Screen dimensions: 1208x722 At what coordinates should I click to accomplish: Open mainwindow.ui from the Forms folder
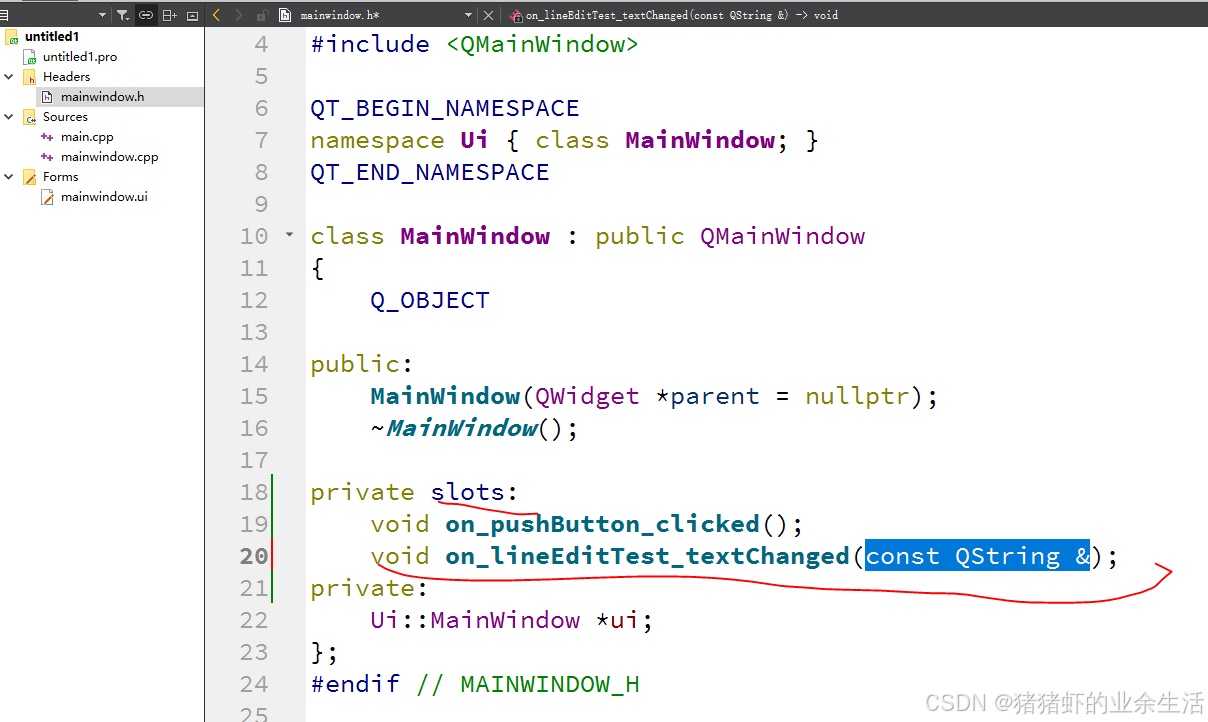104,197
